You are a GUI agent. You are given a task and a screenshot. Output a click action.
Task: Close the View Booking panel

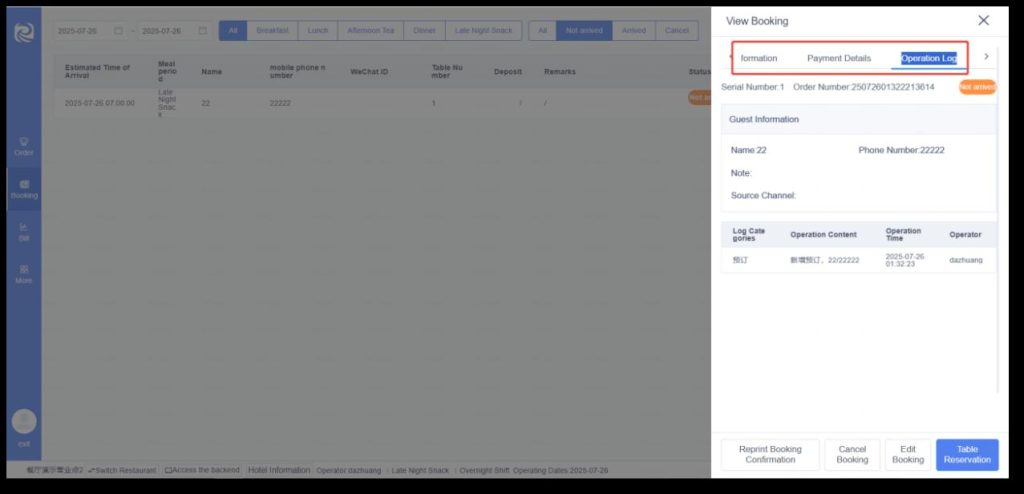983,21
